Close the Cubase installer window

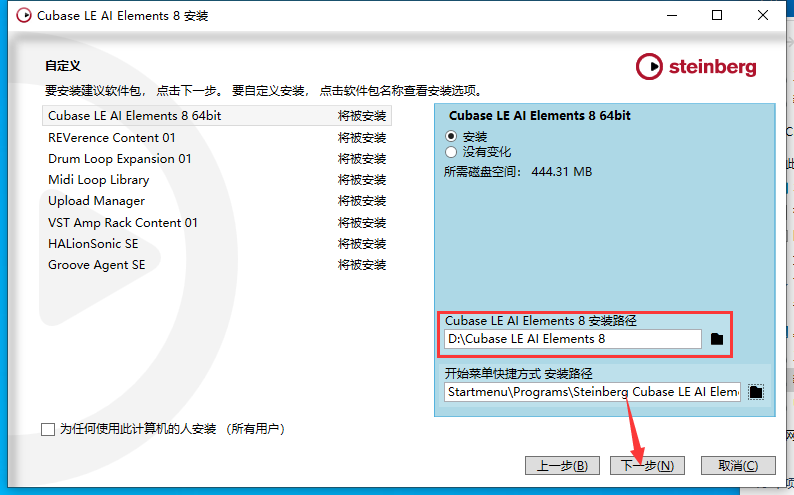[763, 15]
